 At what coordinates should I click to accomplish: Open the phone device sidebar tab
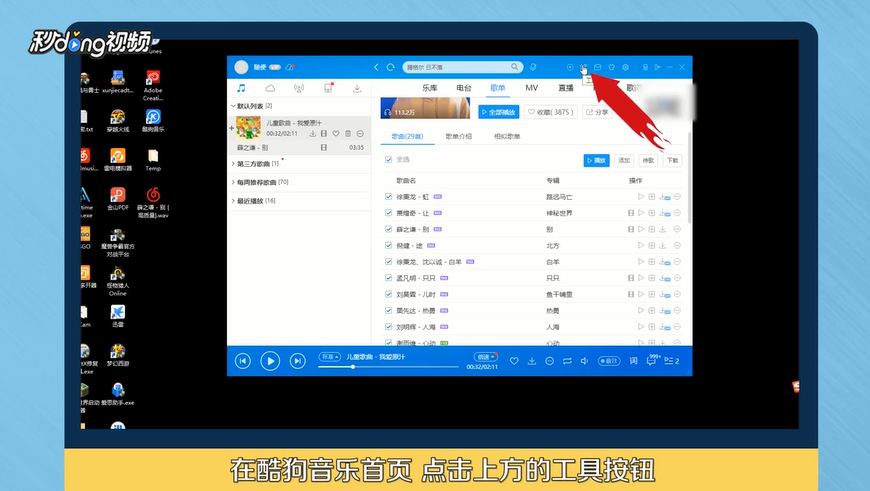328,88
